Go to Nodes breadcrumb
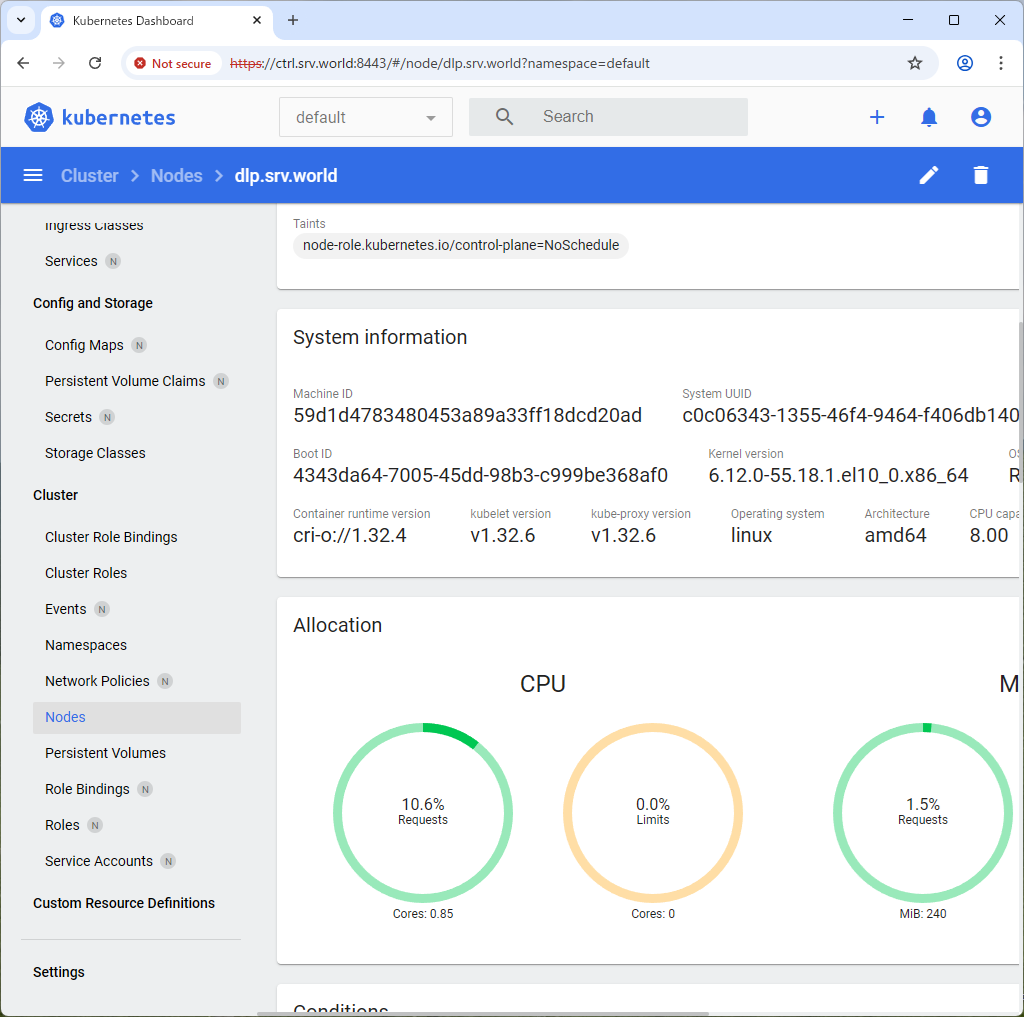This screenshot has width=1024, height=1017. coord(176,176)
